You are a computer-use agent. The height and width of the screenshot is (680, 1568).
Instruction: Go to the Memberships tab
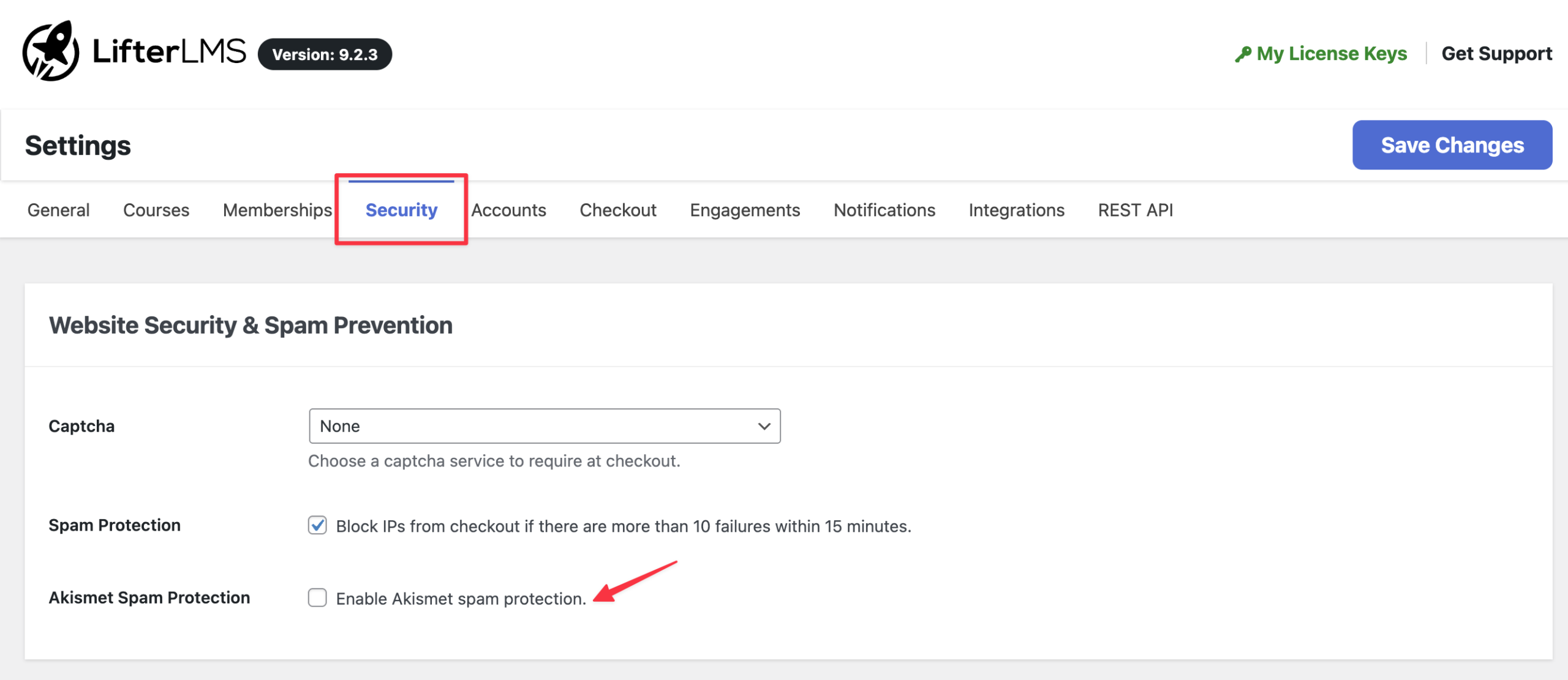(x=277, y=210)
